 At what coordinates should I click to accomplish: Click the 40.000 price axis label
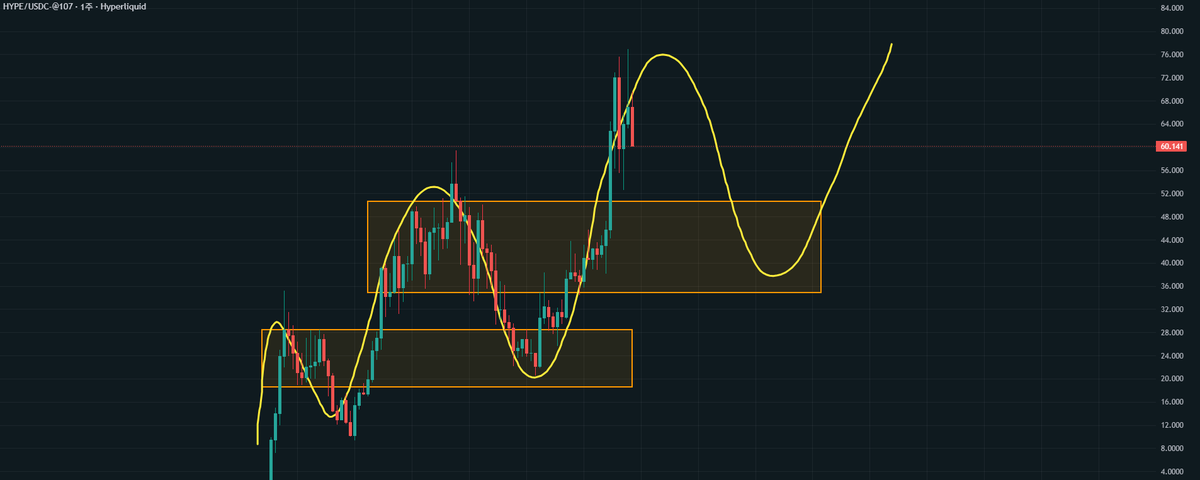1172,263
